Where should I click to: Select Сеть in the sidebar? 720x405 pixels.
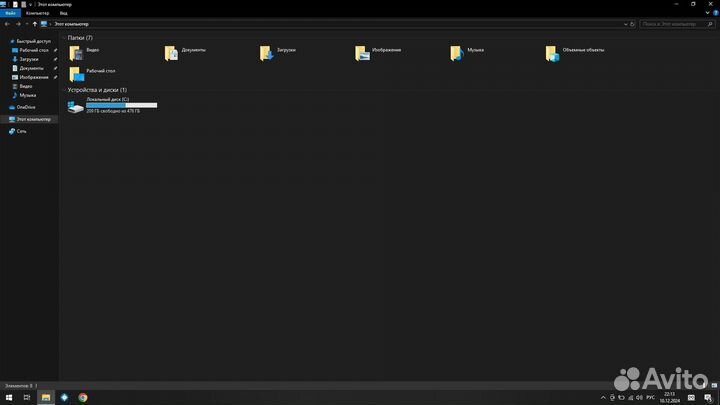pos(22,131)
